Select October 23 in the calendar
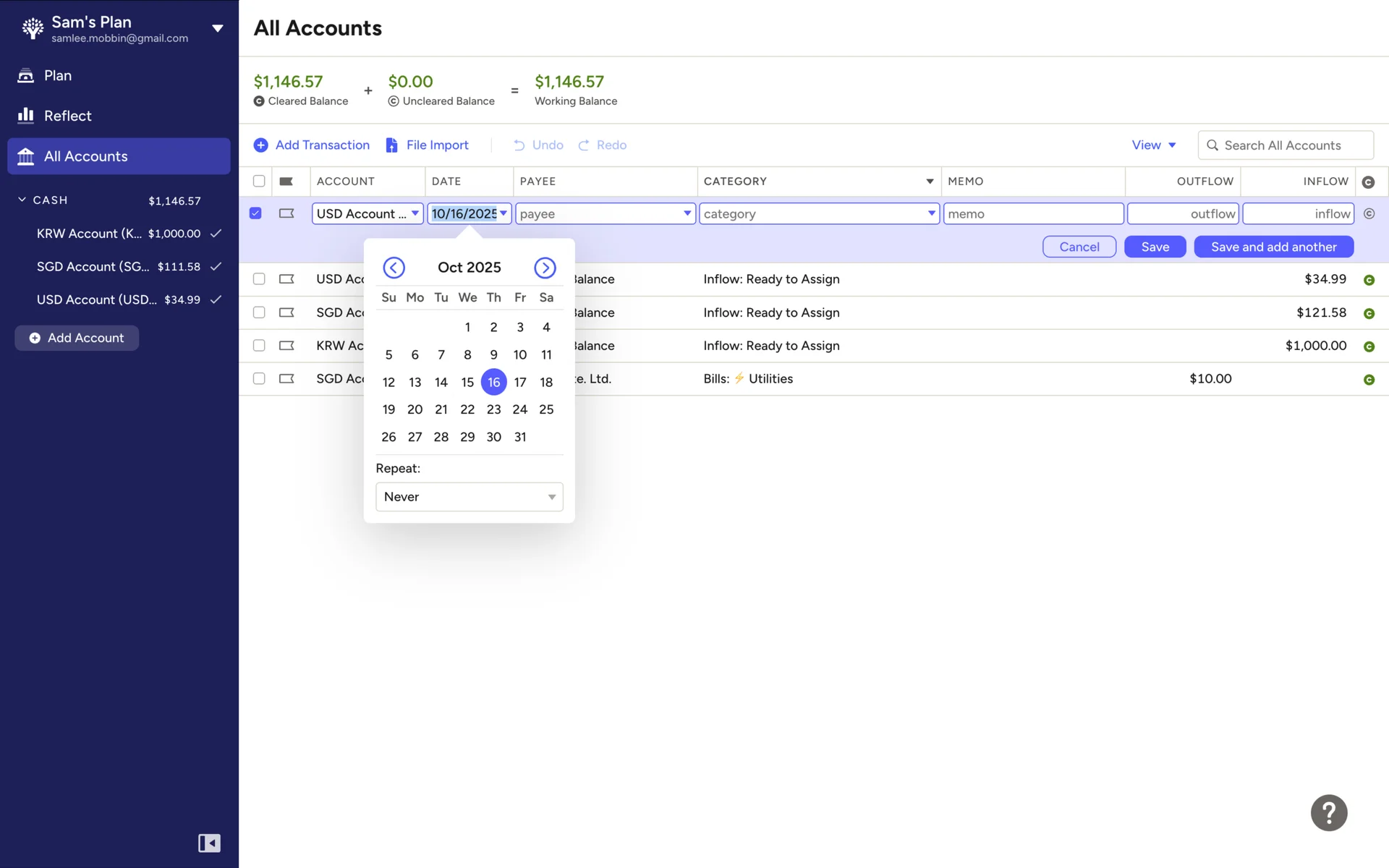This screenshot has width=1389, height=868. (x=493, y=409)
